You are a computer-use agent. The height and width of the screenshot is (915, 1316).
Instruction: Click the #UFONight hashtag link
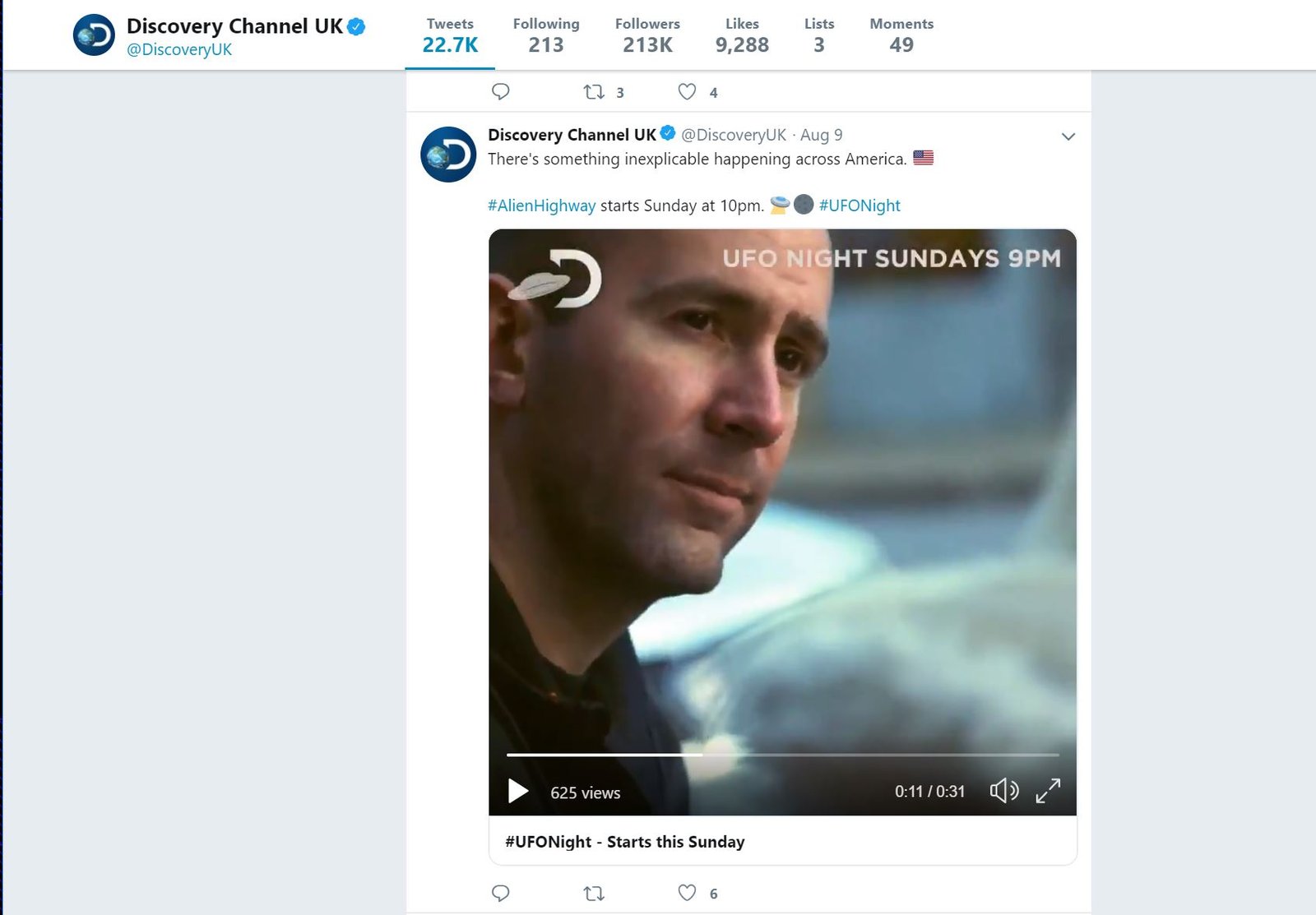[860, 206]
